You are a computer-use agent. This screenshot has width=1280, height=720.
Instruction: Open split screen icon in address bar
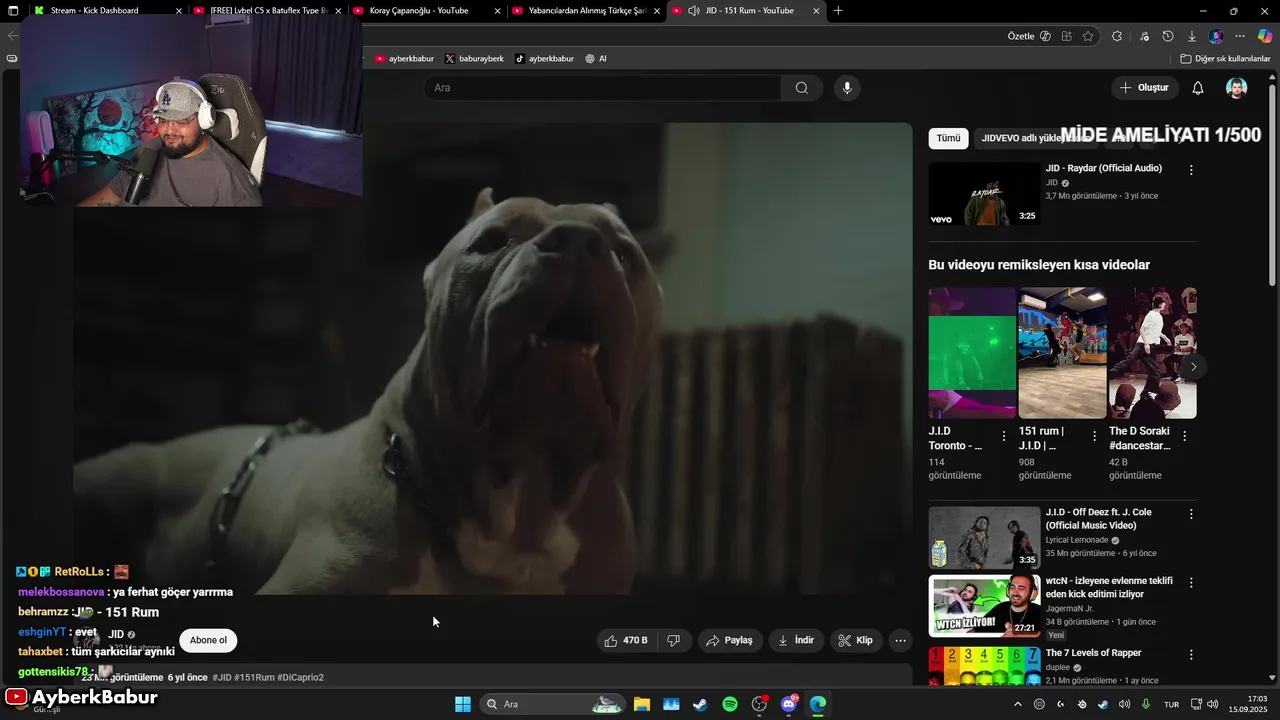click(x=1067, y=36)
